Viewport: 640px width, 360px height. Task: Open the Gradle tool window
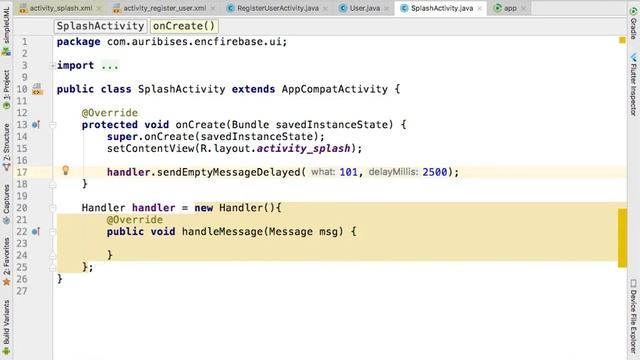coord(633,22)
